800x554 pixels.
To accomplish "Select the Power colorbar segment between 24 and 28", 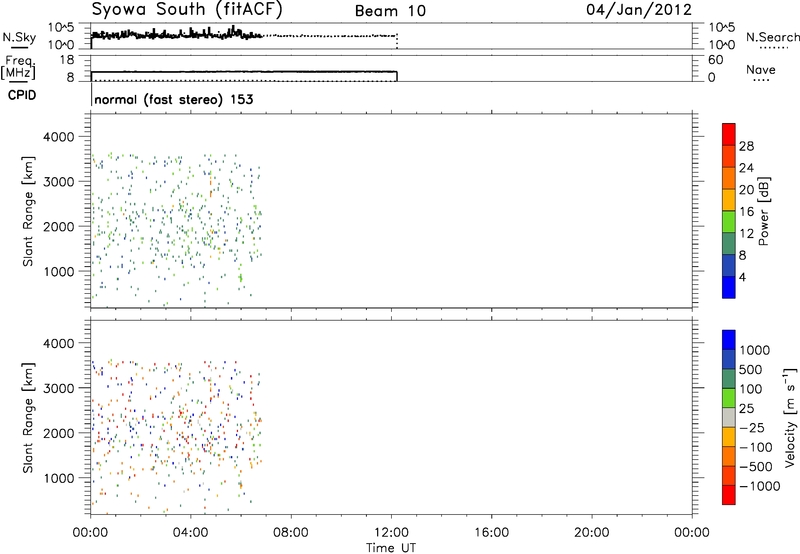I will tap(729, 156).
